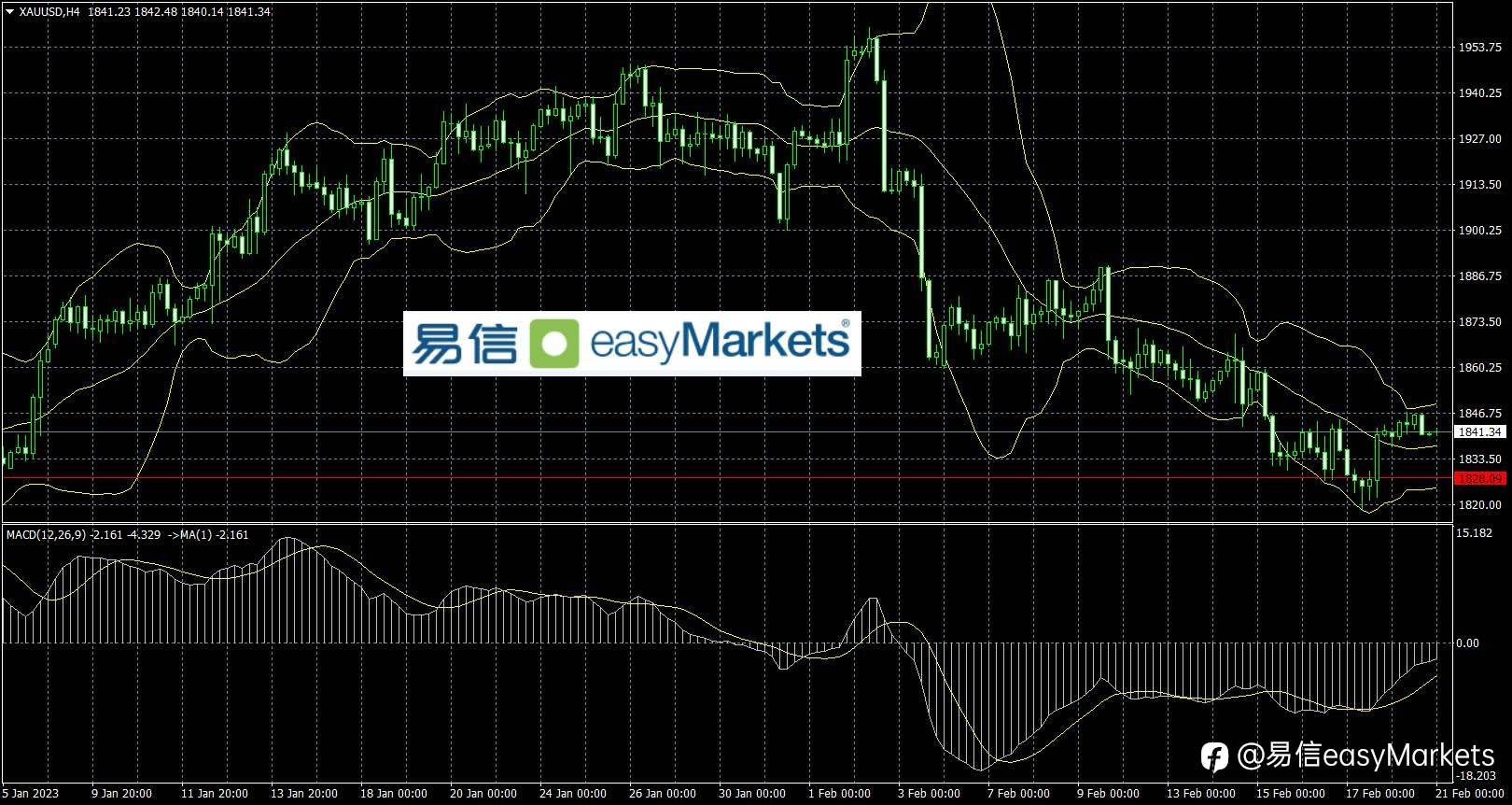Click the 13 Feb 00:00 time label

(1200, 794)
